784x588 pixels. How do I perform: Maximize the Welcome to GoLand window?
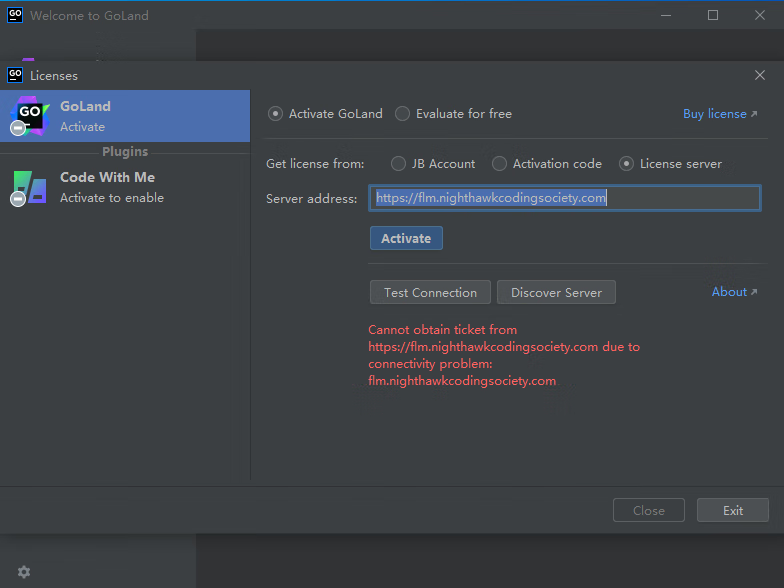pyautogui.click(x=713, y=15)
